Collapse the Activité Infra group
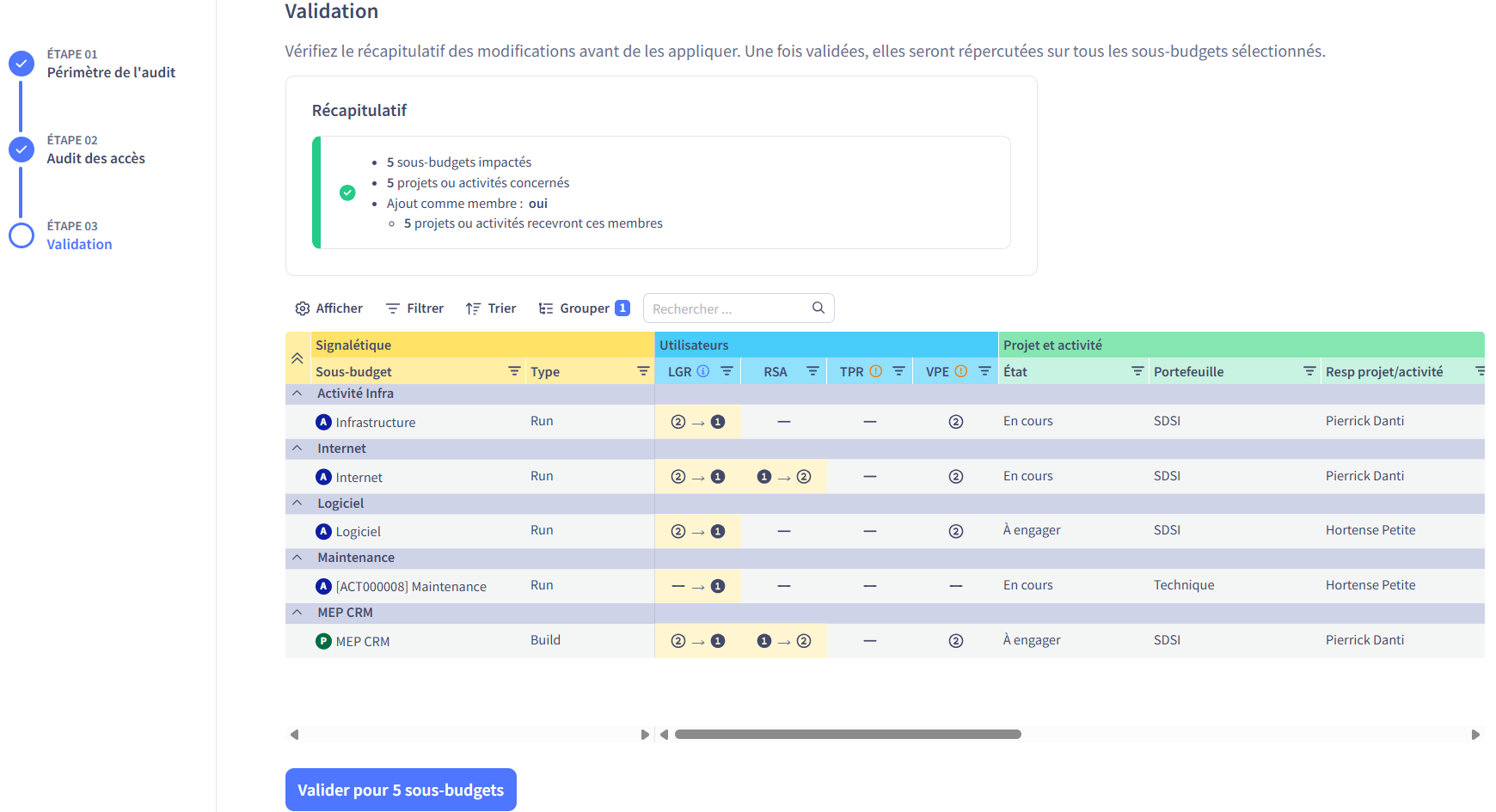1496x812 pixels. click(x=297, y=394)
